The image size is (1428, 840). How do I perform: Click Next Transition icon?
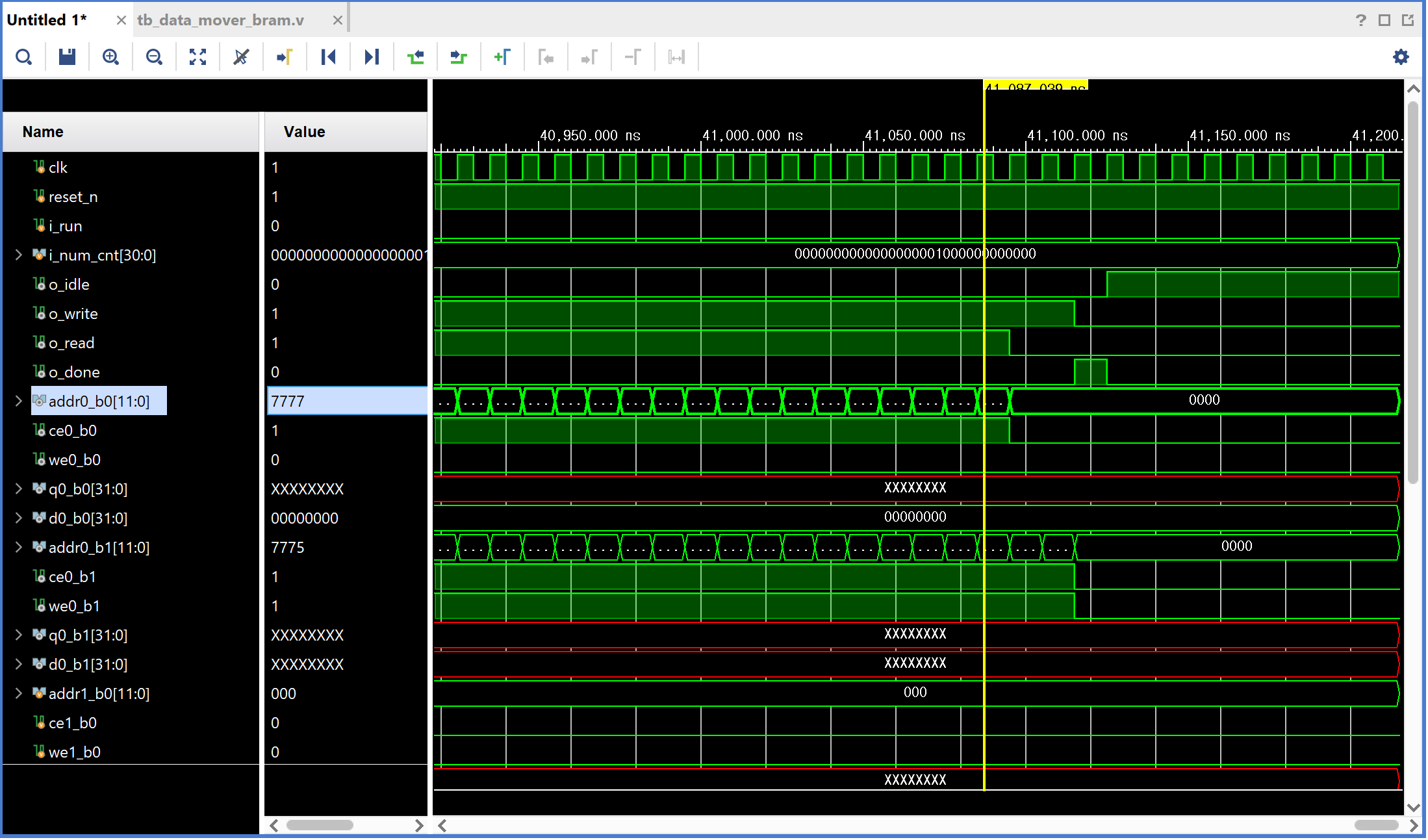click(459, 57)
